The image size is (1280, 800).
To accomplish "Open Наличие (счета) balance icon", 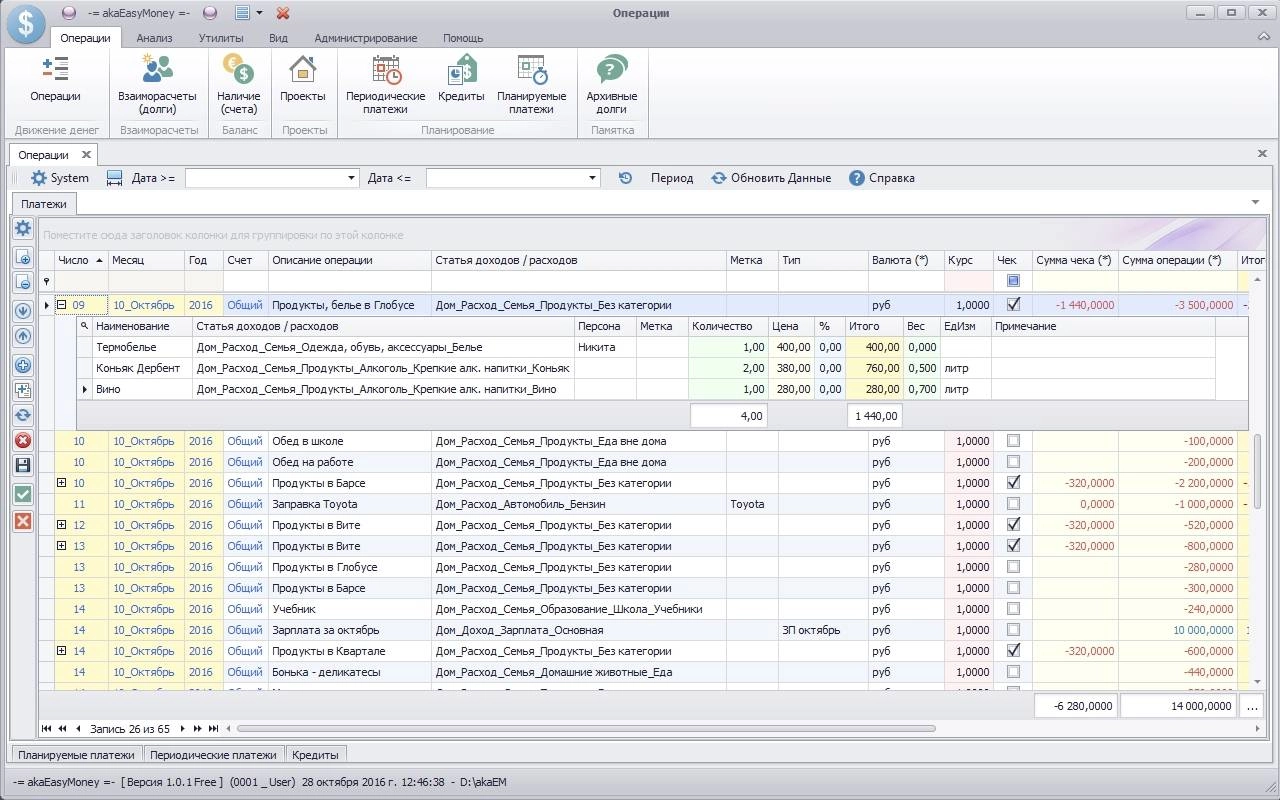I will coord(239,85).
